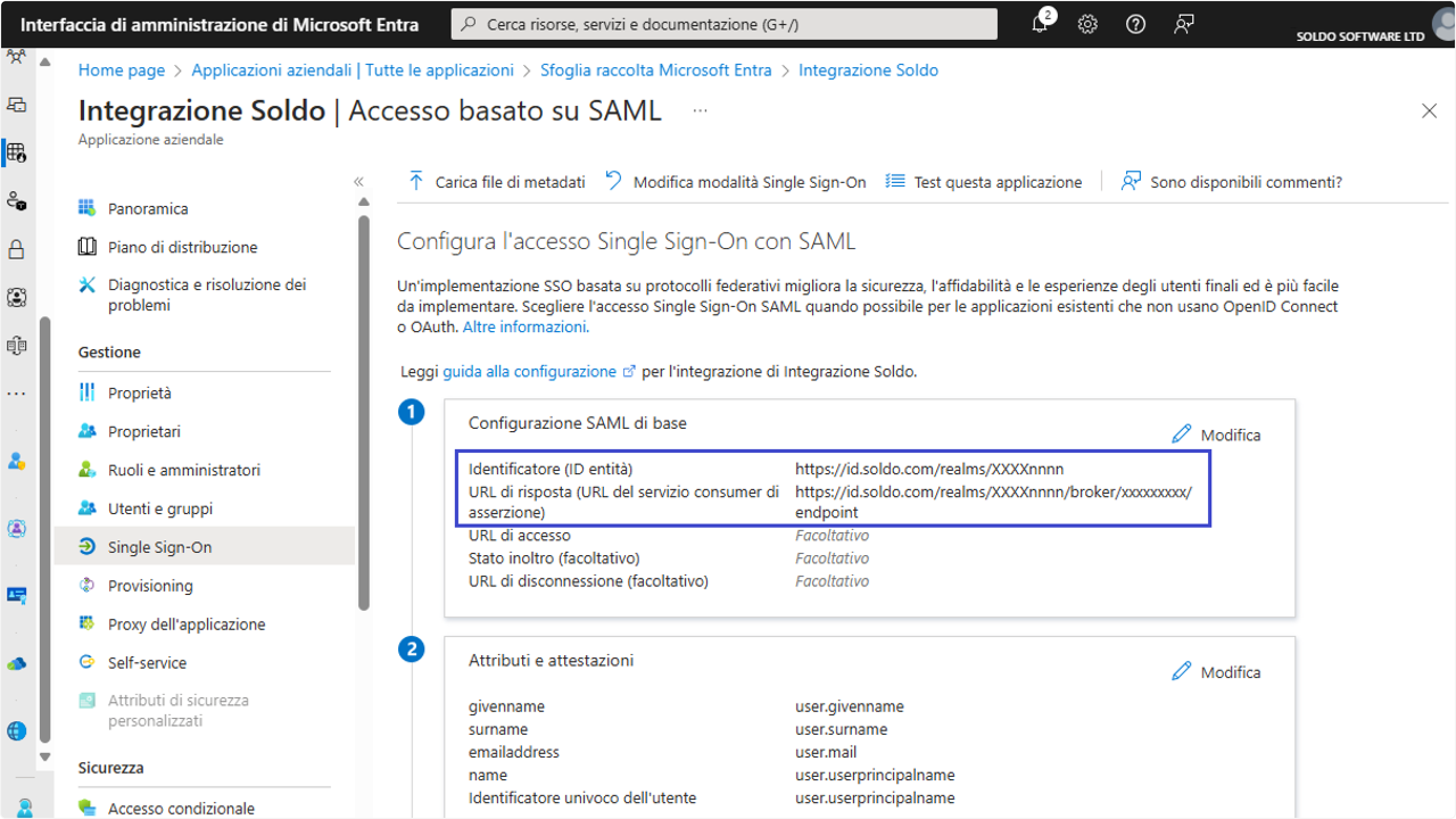
Task: Open Sfoglia raccolta Microsoft Entra breadcrumb
Action: [655, 70]
